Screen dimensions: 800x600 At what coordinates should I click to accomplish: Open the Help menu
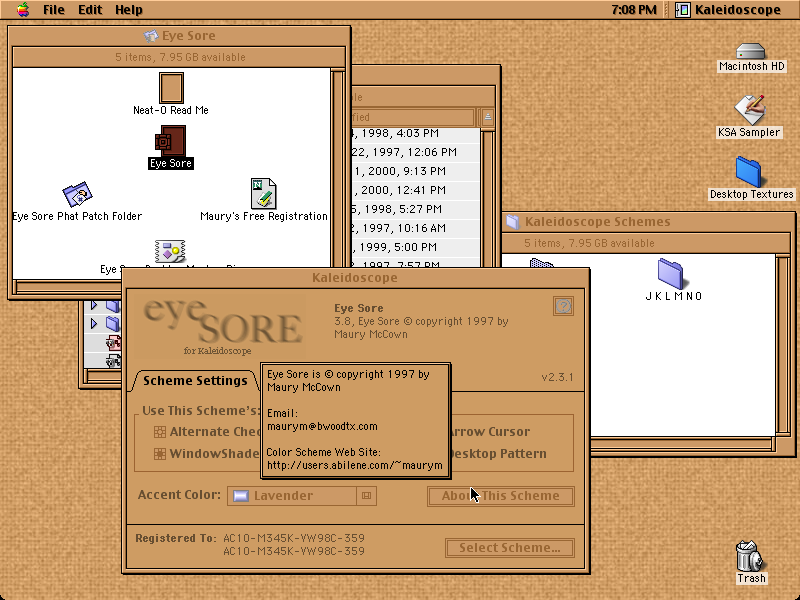(x=129, y=10)
